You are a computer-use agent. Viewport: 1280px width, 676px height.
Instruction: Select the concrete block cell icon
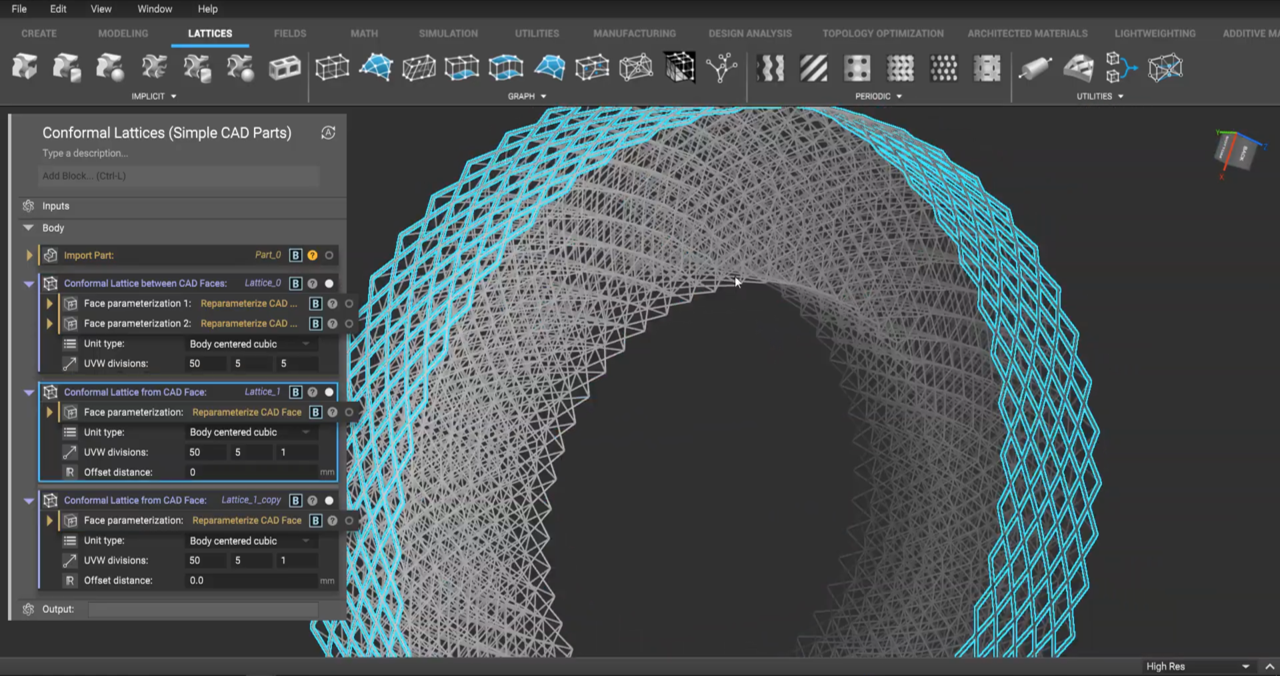click(284, 68)
